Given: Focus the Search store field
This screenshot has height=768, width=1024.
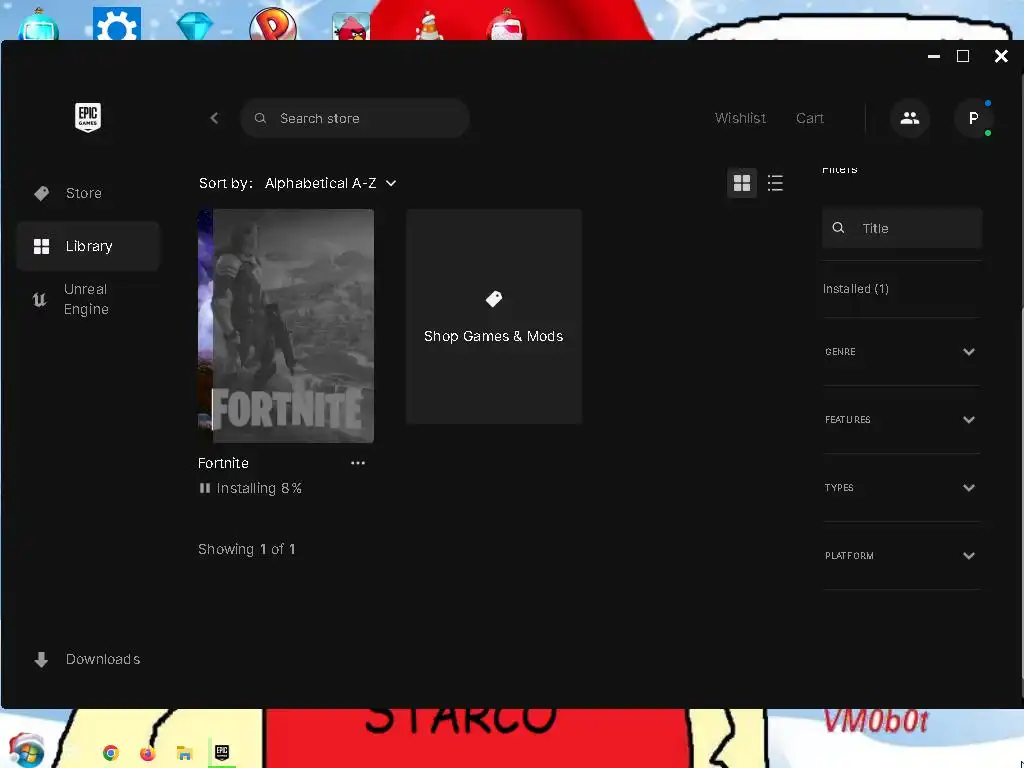Looking at the screenshot, I should tap(355, 118).
